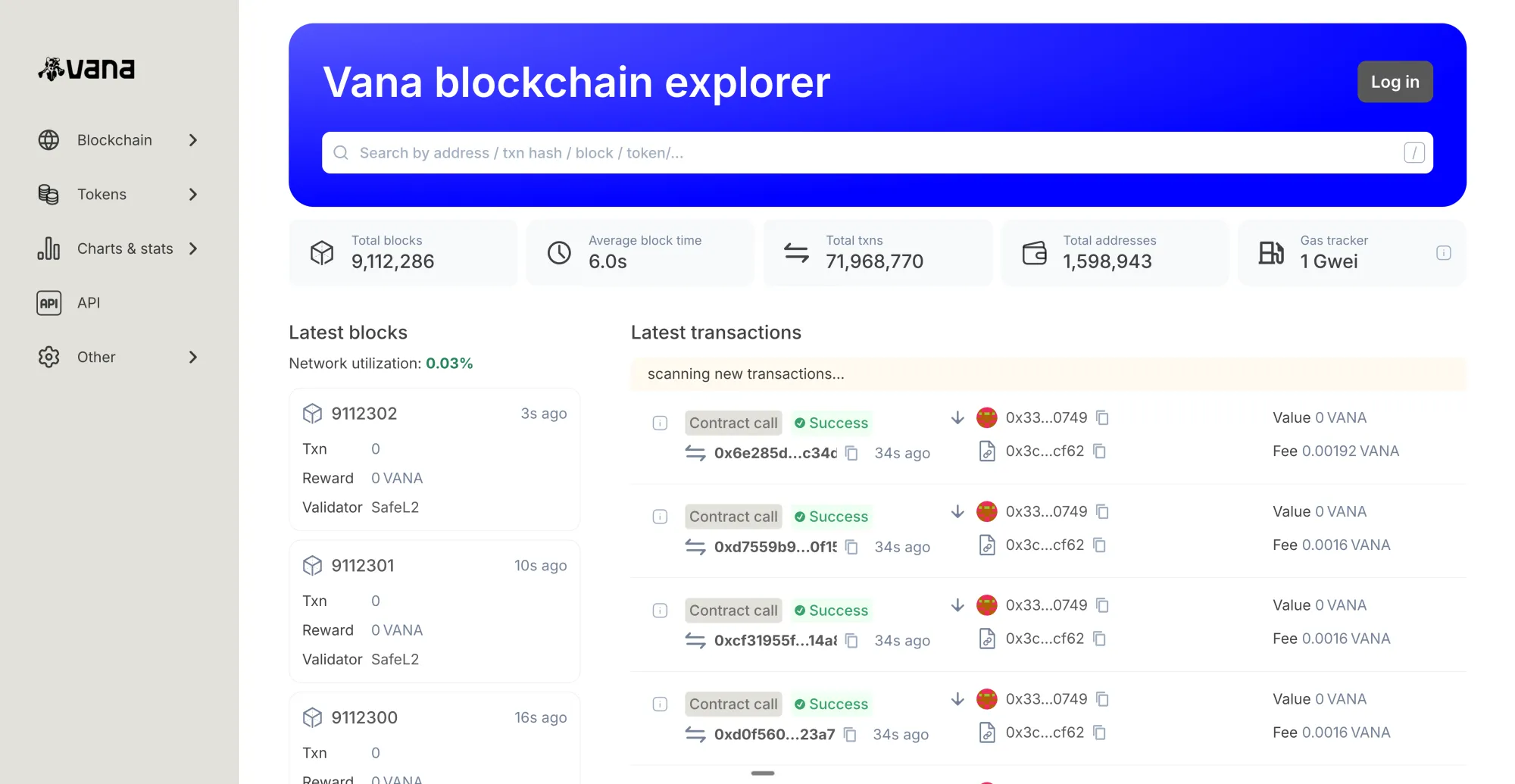Copy transaction hash 0xd0f560...23a7
1515x784 pixels.
(850, 735)
